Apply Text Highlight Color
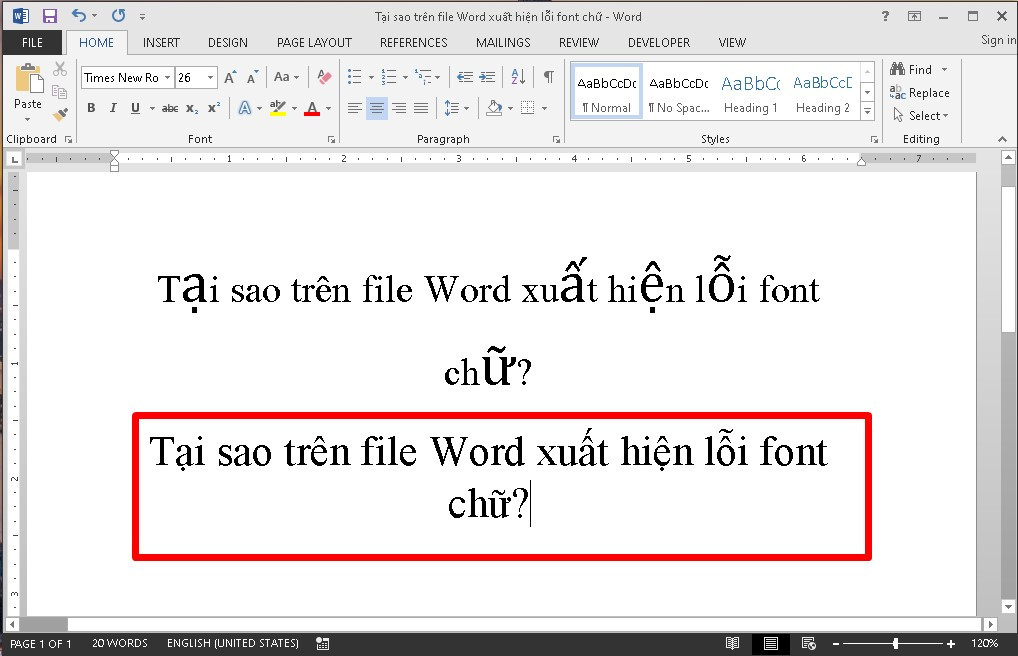Screen dimensions: 1018x656 click(278, 108)
